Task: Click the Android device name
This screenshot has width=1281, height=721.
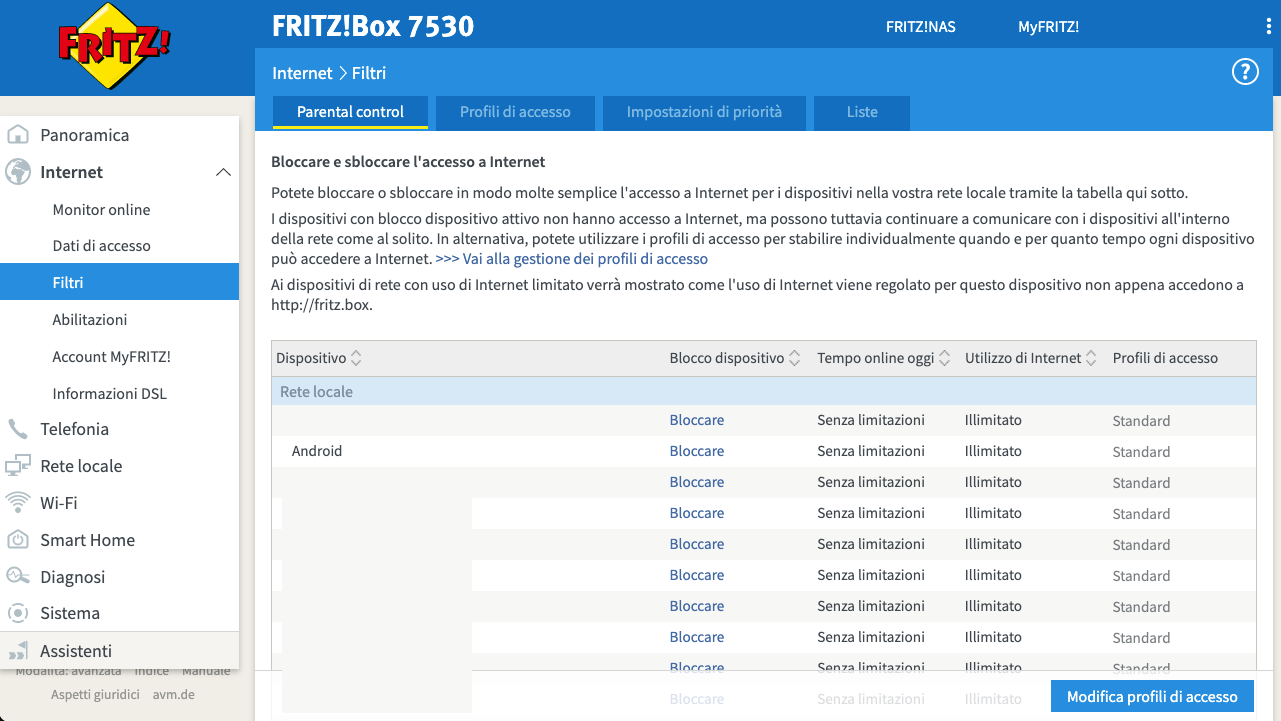Action: point(317,451)
